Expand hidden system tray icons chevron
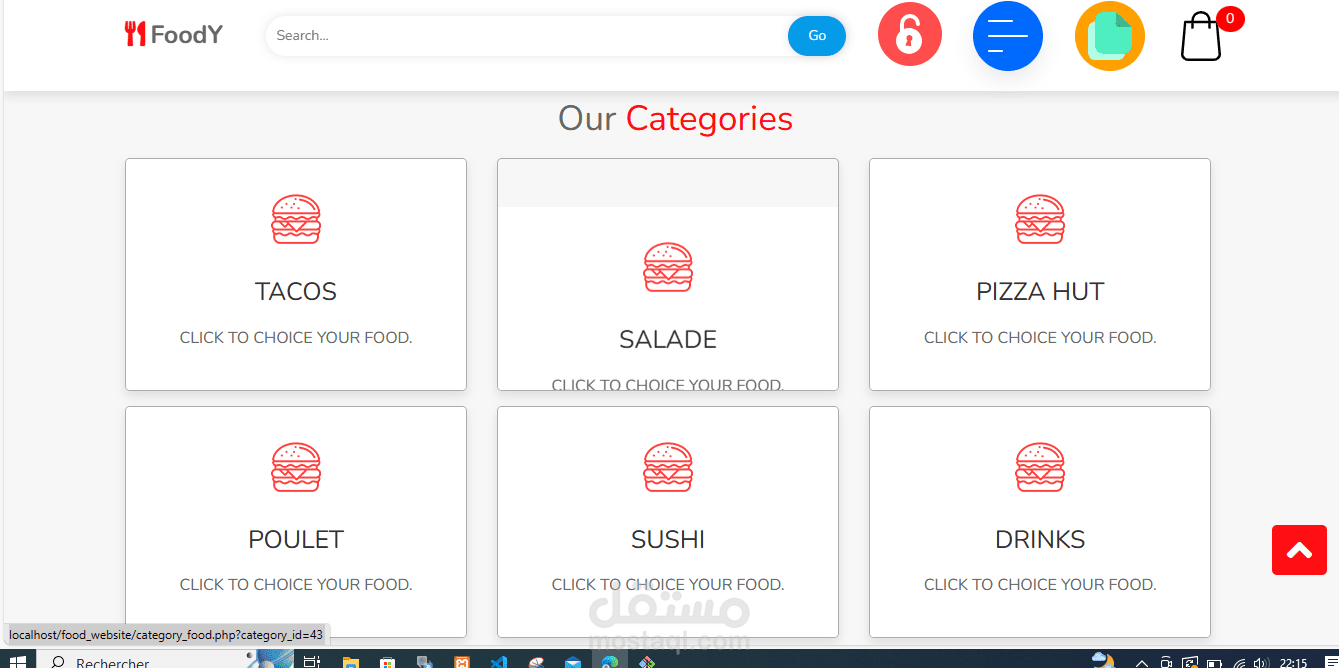The height and width of the screenshot is (668, 1339). click(x=1141, y=662)
